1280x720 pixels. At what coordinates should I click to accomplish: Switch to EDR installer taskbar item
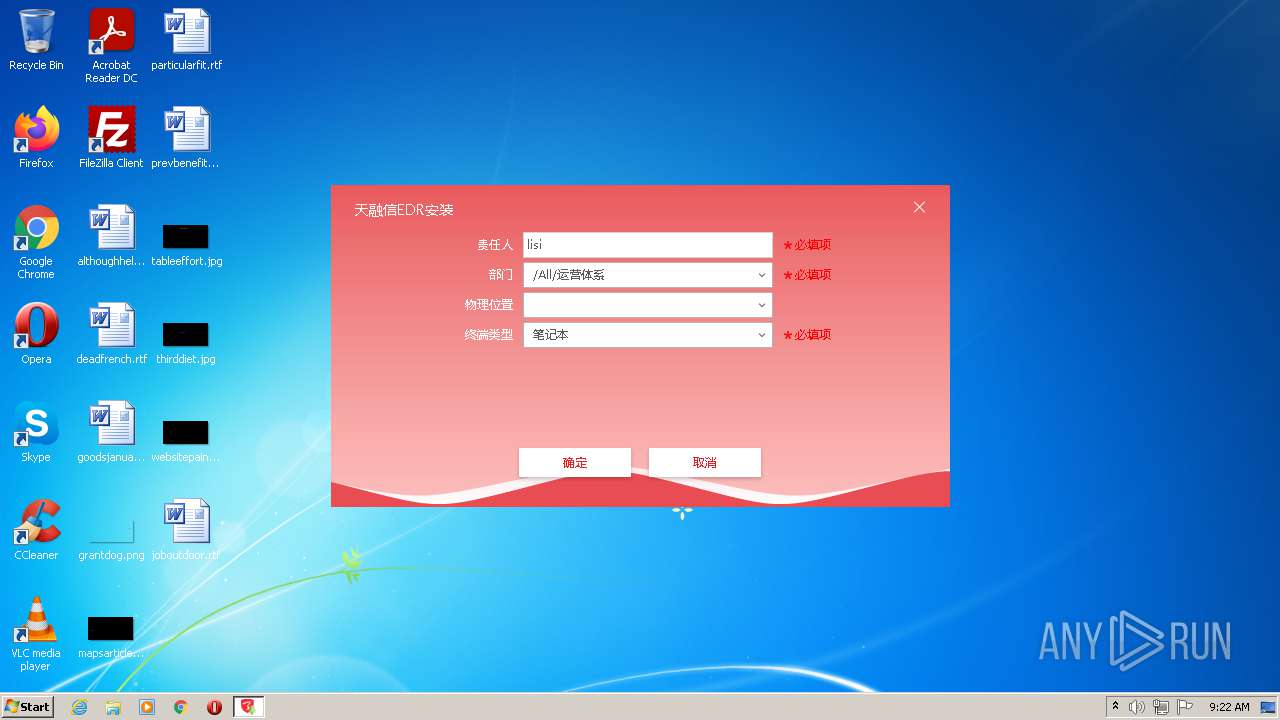coord(248,707)
